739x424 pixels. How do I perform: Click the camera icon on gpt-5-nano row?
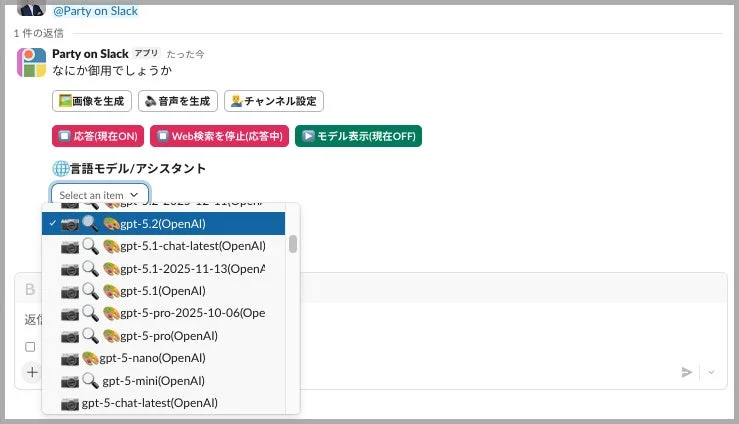[x=70, y=359]
